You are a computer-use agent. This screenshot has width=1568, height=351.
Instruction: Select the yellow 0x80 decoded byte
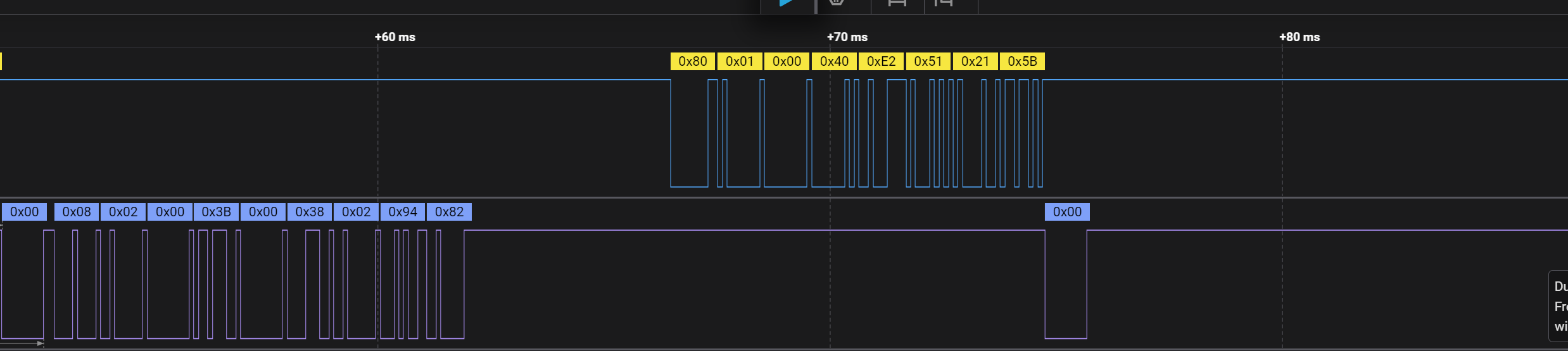(x=693, y=61)
